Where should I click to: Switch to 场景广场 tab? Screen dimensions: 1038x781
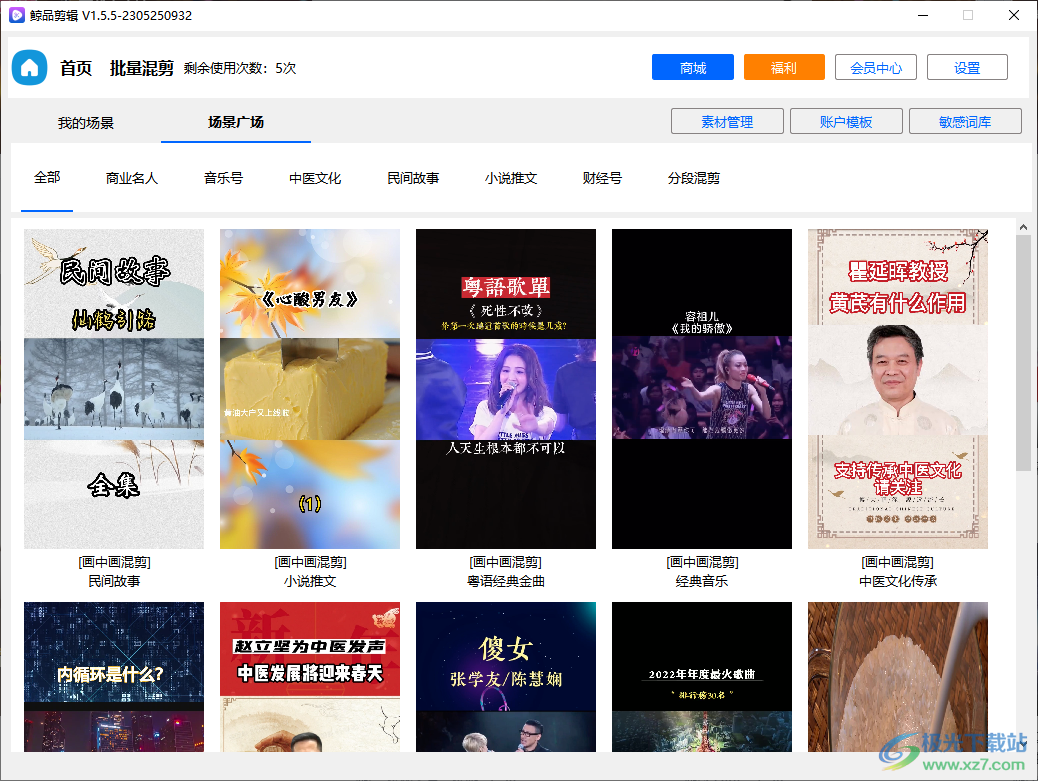236,122
